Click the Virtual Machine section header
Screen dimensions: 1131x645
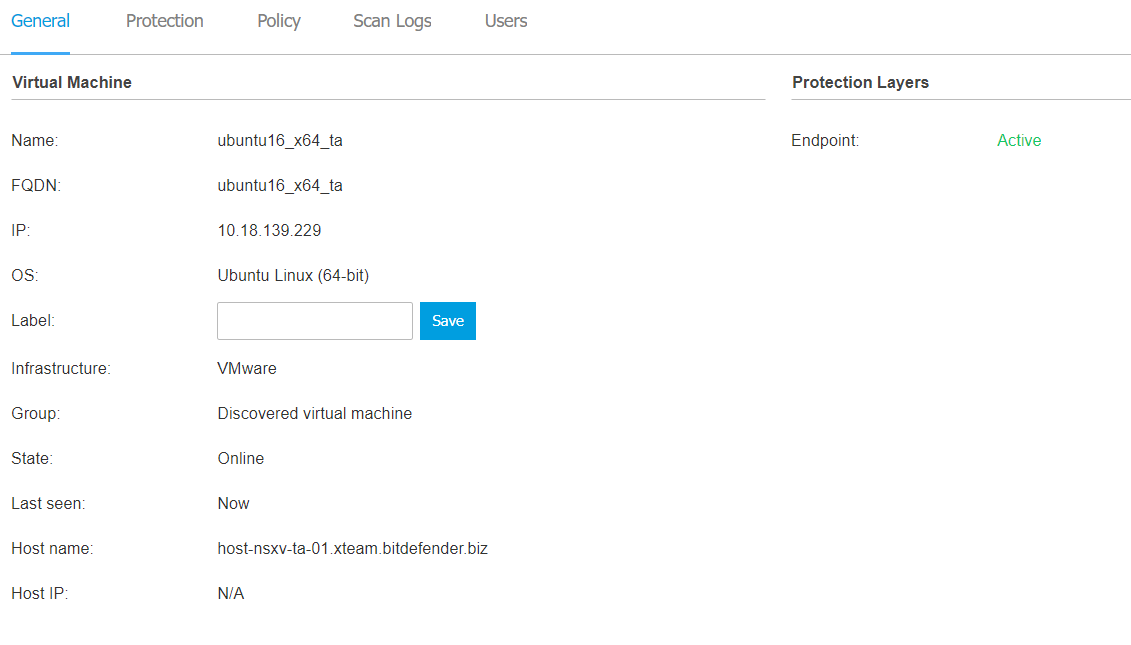tap(71, 82)
